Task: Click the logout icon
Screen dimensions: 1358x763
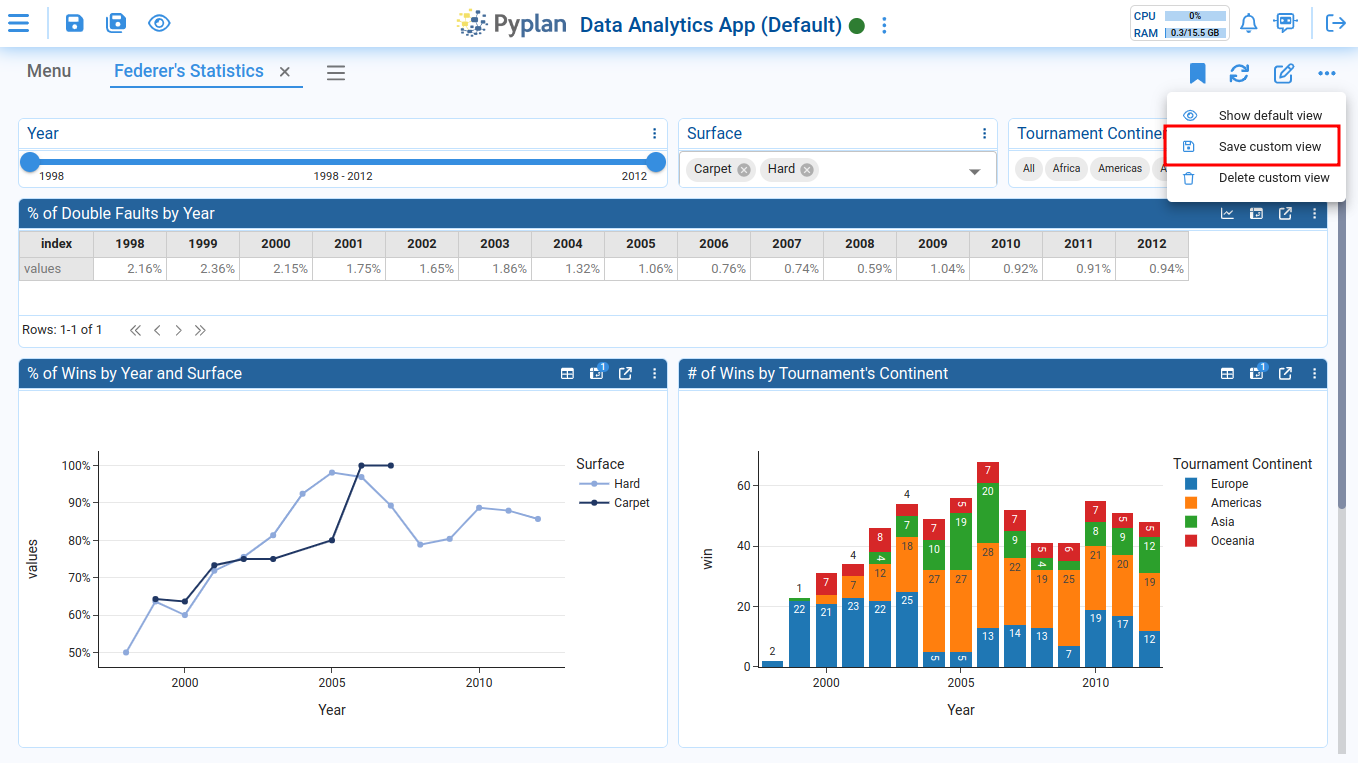Action: click(x=1335, y=23)
